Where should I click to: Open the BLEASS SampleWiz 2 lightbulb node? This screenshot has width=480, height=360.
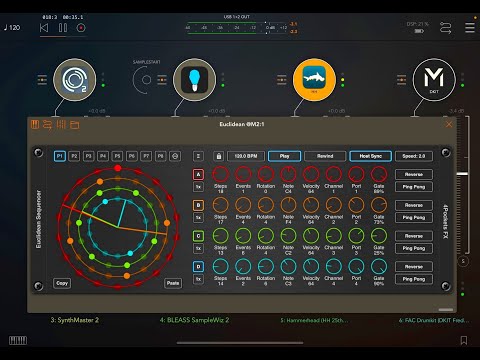(x=194, y=80)
